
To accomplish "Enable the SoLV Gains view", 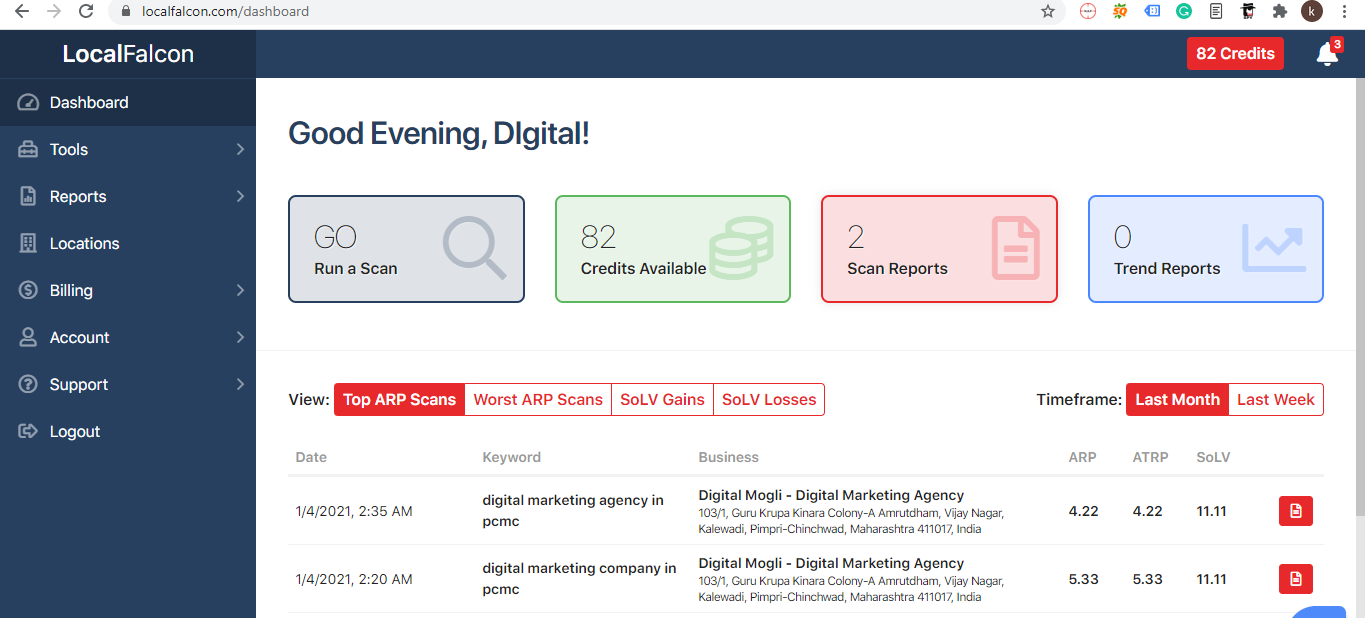I will click(x=662, y=399).
